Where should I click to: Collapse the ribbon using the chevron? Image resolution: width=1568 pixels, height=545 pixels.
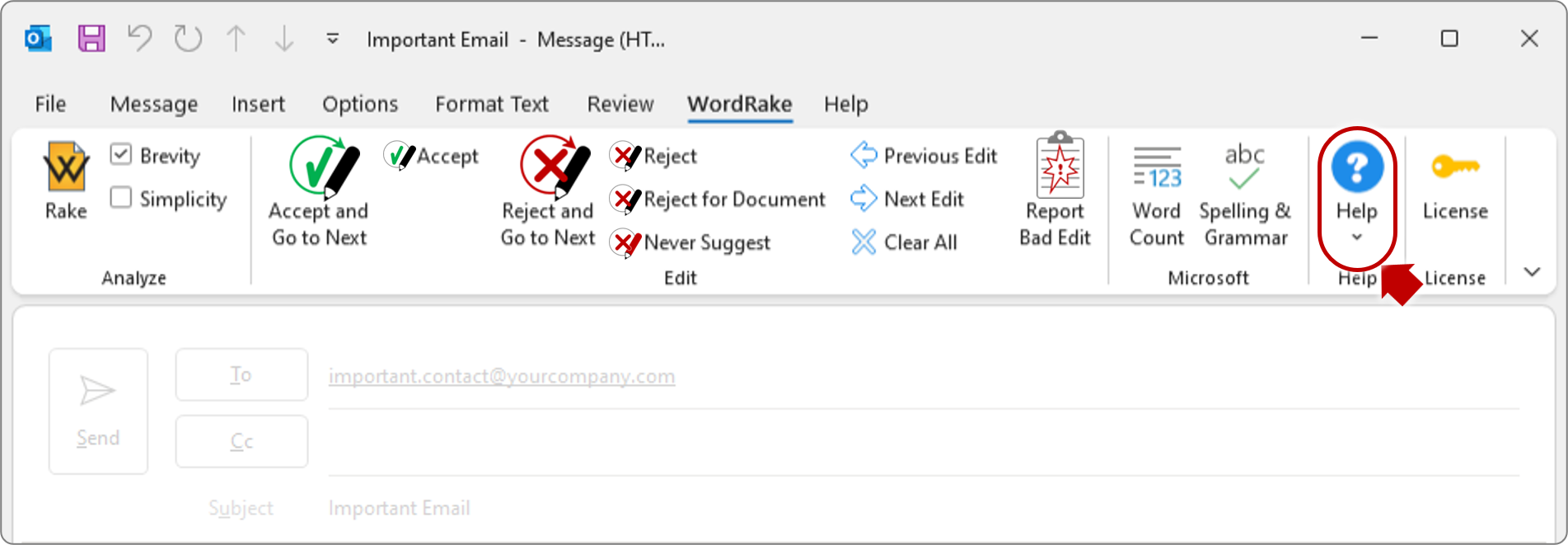pyautogui.click(x=1532, y=271)
